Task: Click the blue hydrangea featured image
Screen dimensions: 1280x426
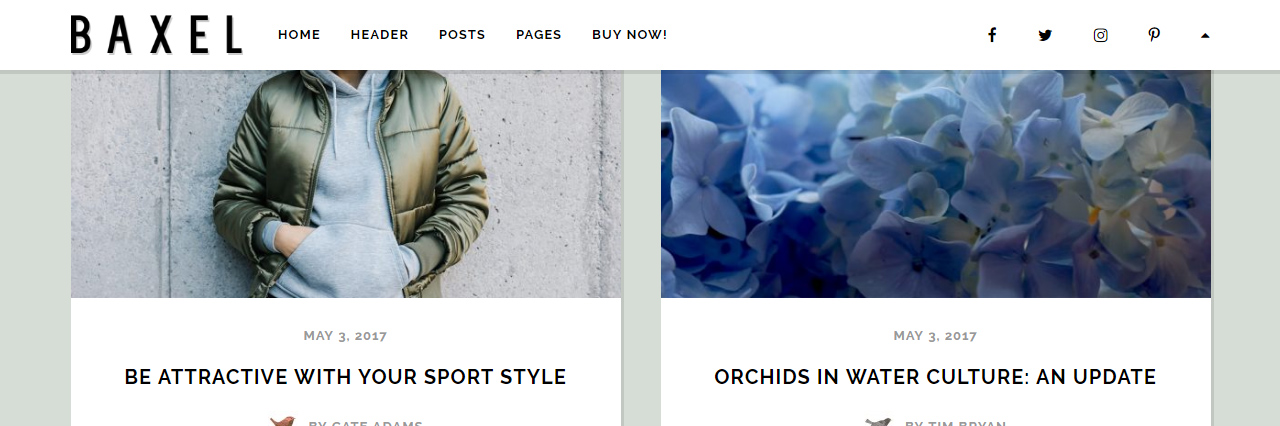Action: click(936, 184)
